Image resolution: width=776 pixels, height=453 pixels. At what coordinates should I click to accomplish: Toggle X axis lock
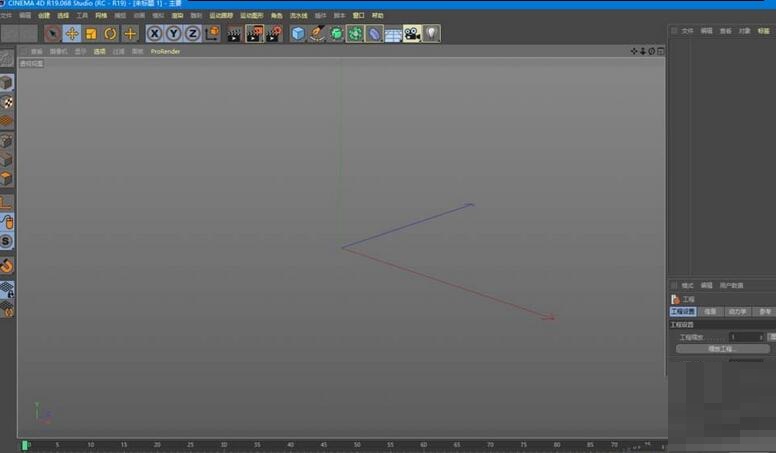pos(155,34)
